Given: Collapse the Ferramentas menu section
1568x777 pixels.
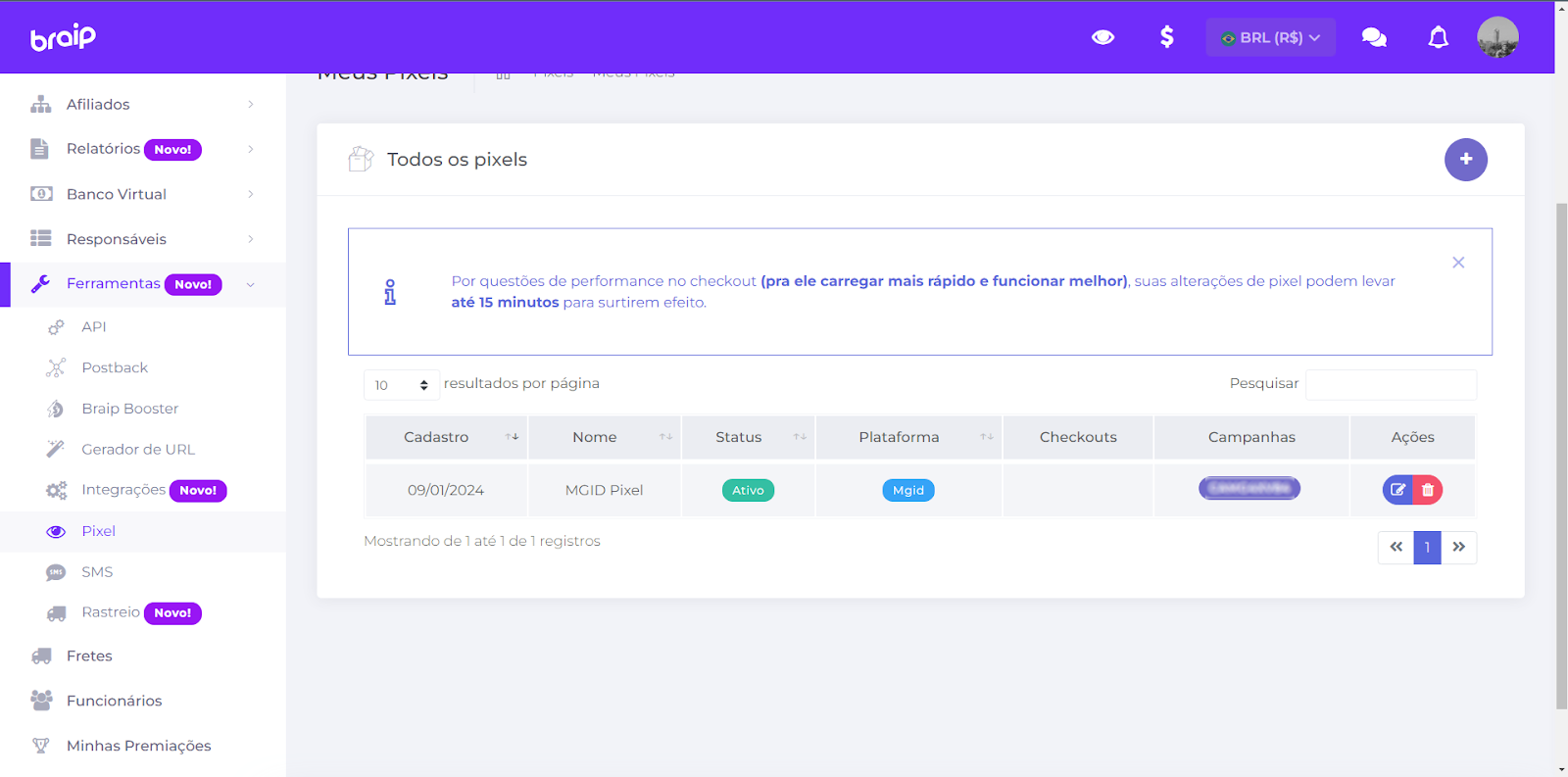Looking at the screenshot, I should pyautogui.click(x=142, y=284).
